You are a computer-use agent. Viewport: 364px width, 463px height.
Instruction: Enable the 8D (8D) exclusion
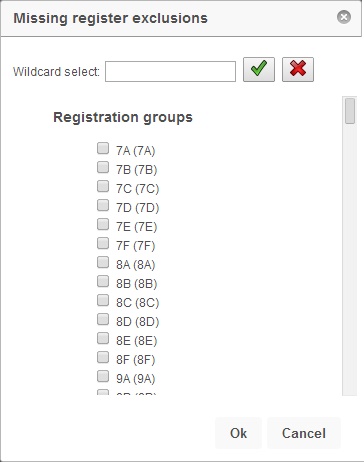103,319
